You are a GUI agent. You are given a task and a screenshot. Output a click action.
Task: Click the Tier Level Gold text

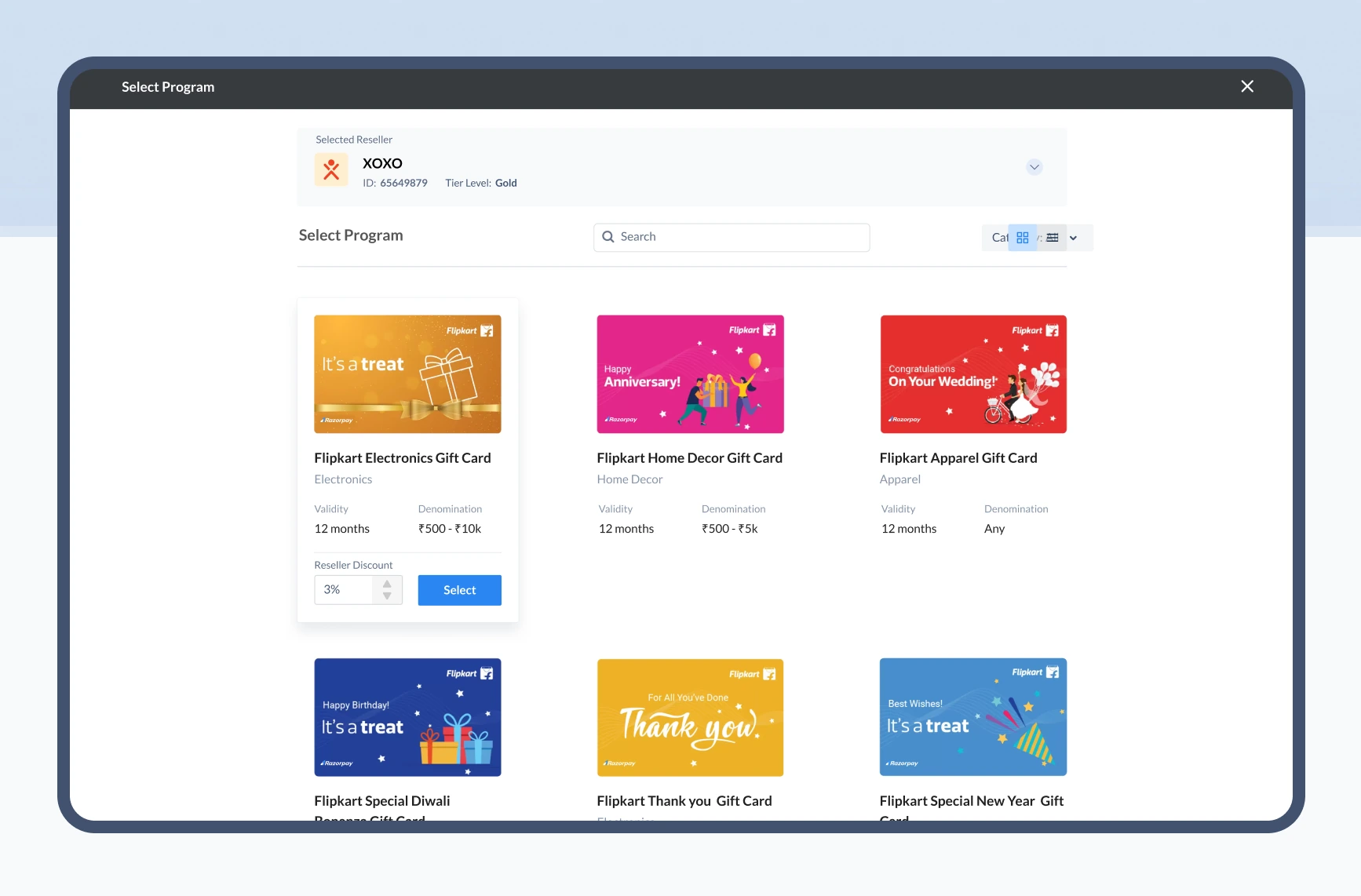pyautogui.click(x=481, y=183)
